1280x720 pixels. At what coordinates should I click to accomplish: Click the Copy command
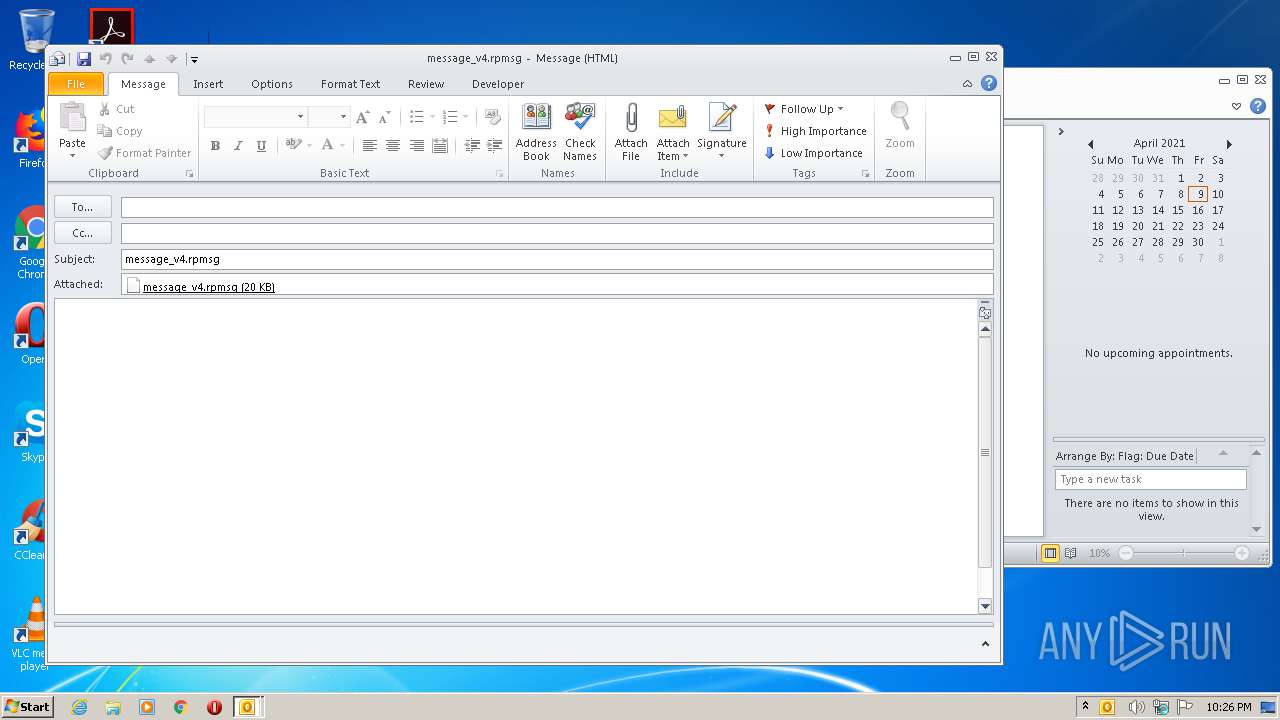[x=120, y=131]
